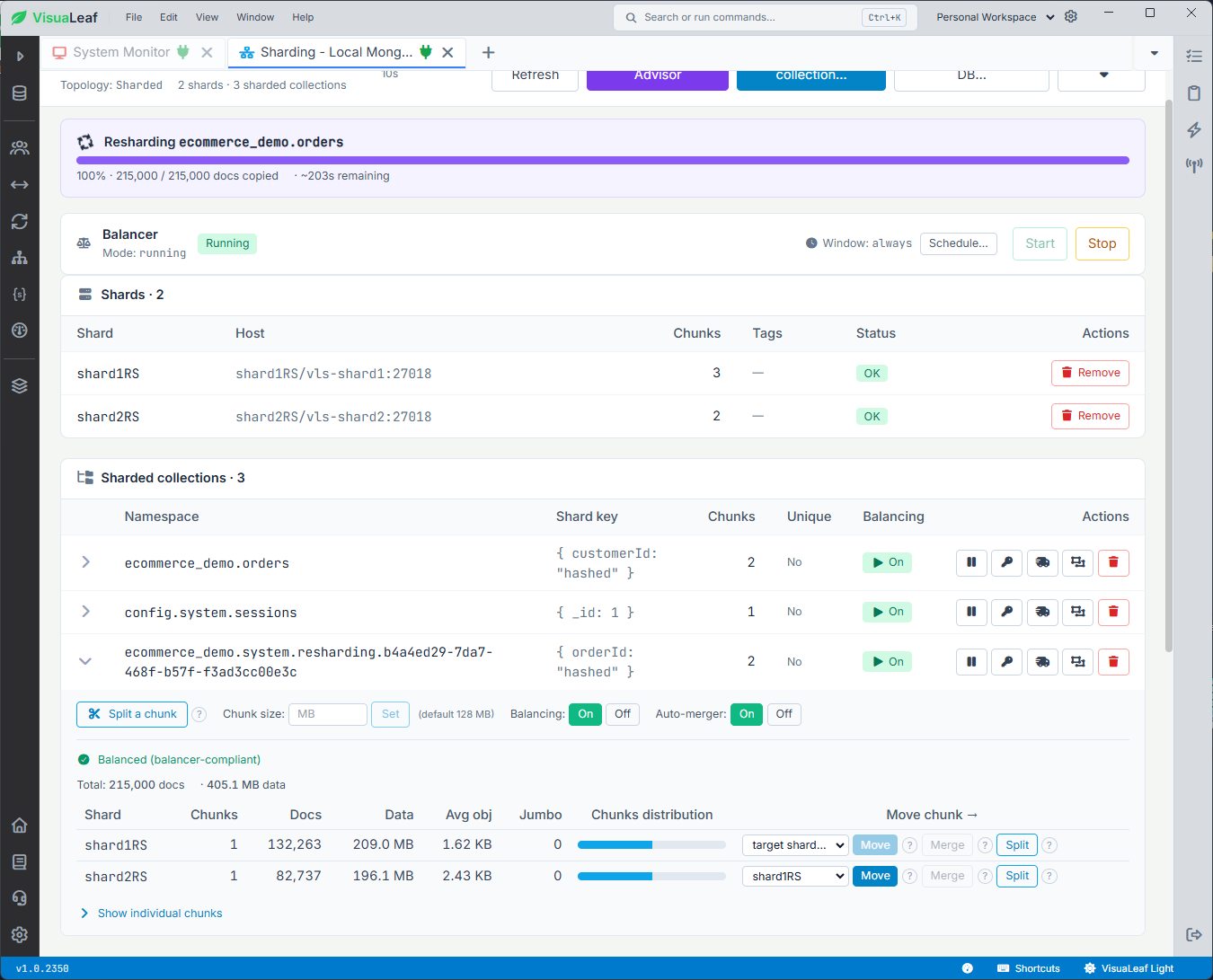The height and width of the screenshot is (980, 1213).
Task: Open a new tab with plus button
Action: [489, 52]
